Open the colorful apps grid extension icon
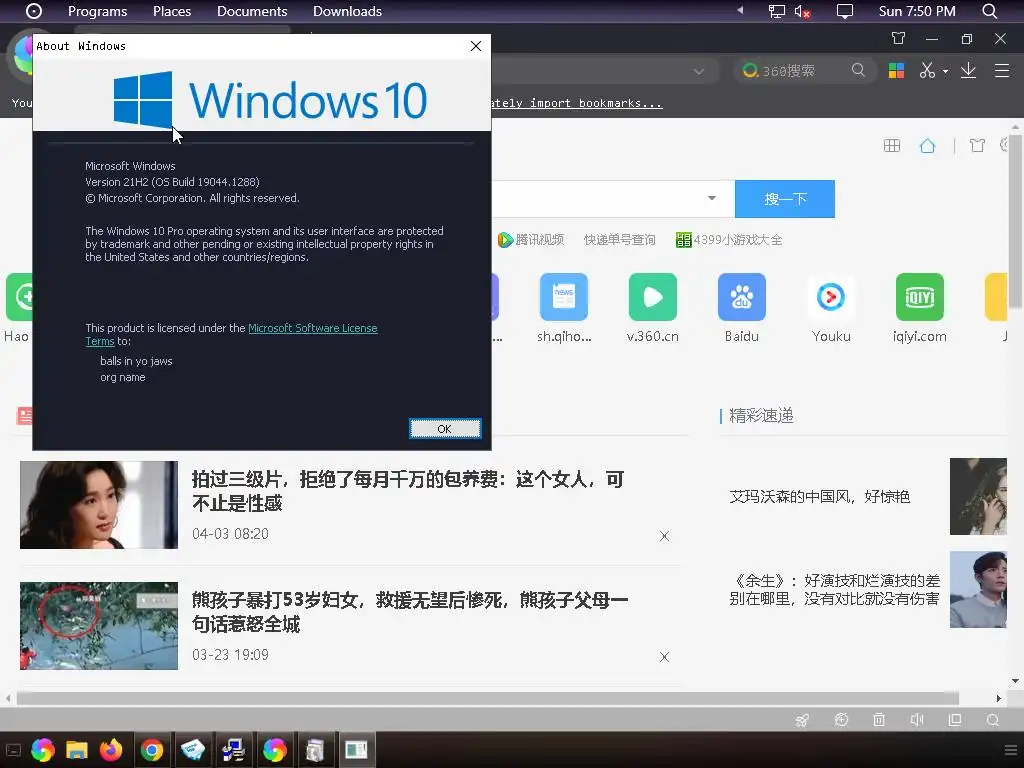Image resolution: width=1024 pixels, height=768 pixels. (897, 71)
